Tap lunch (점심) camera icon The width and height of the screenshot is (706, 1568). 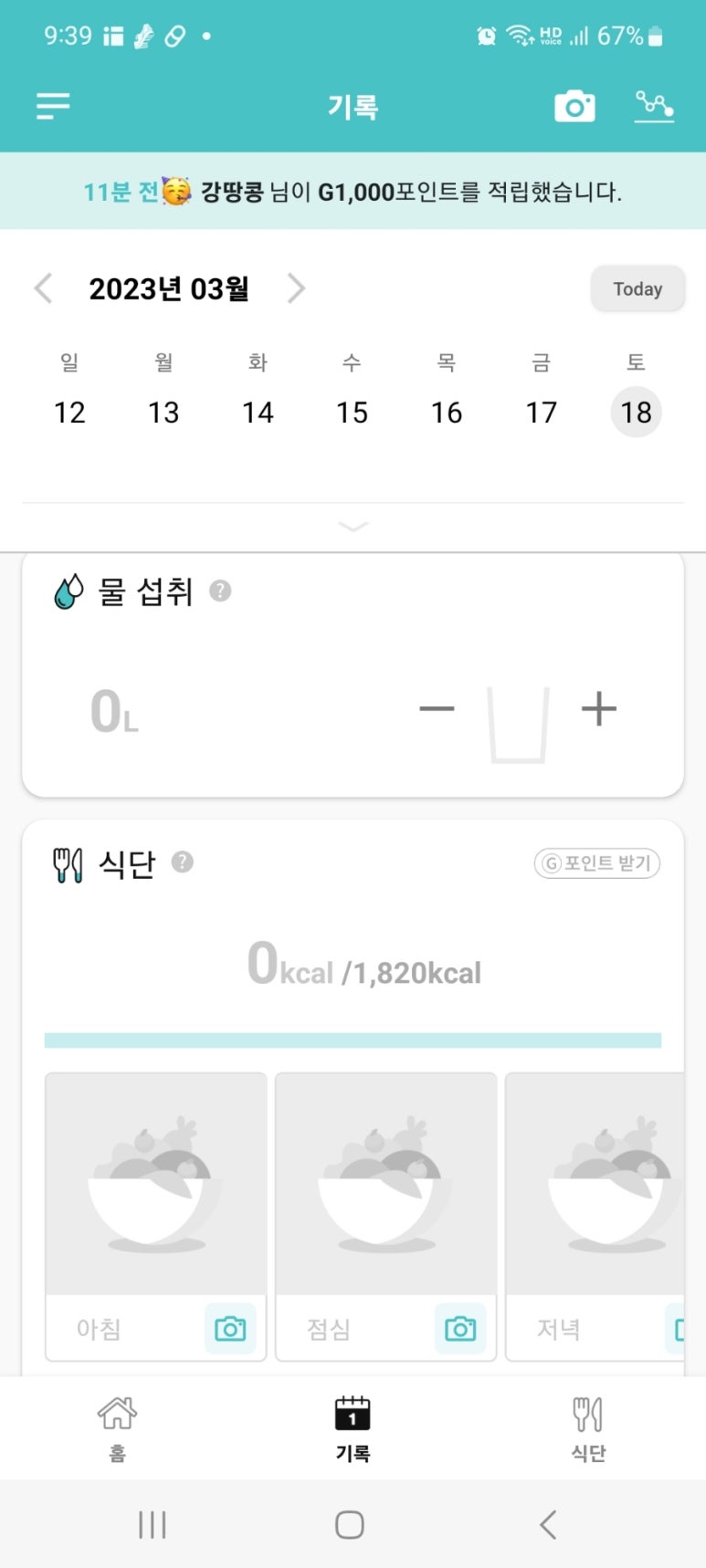(x=460, y=1329)
